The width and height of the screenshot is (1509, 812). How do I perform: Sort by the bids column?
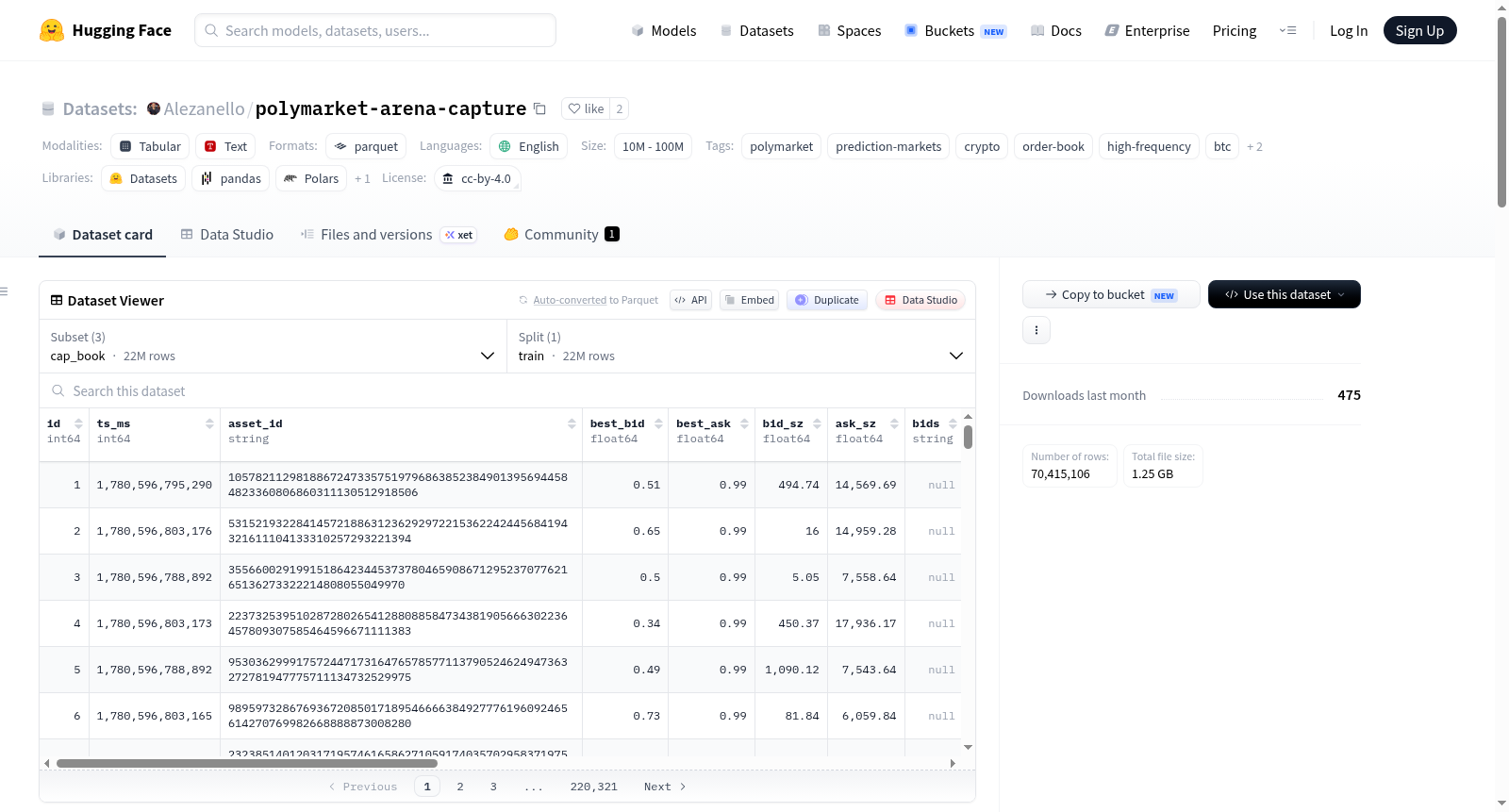click(953, 423)
